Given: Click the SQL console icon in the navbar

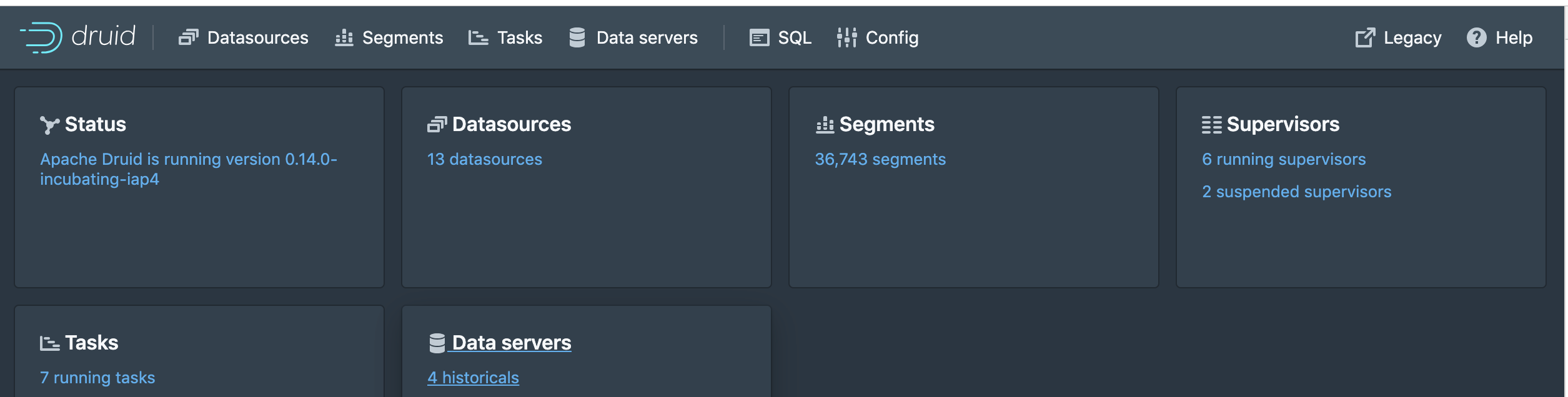Looking at the screenshot, I should pos(759,38).
